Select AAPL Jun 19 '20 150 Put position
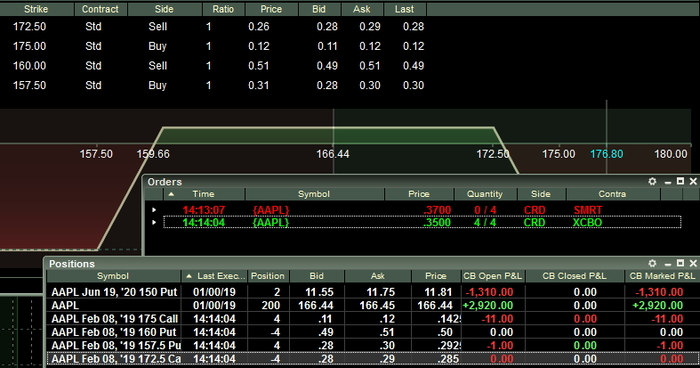The width and height of the screenshot is (700, 368). point(373,292)
